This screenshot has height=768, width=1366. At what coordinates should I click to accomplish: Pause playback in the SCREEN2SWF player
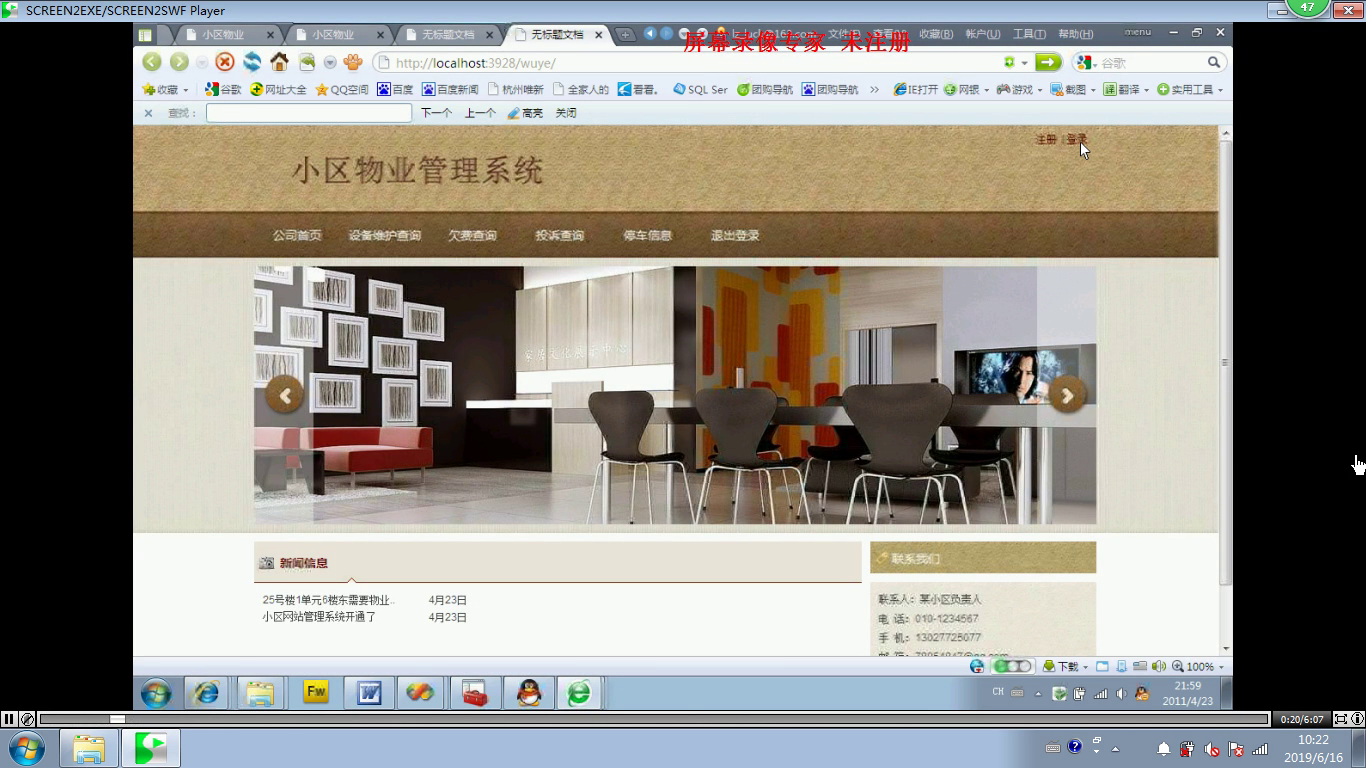click(9, 719)
